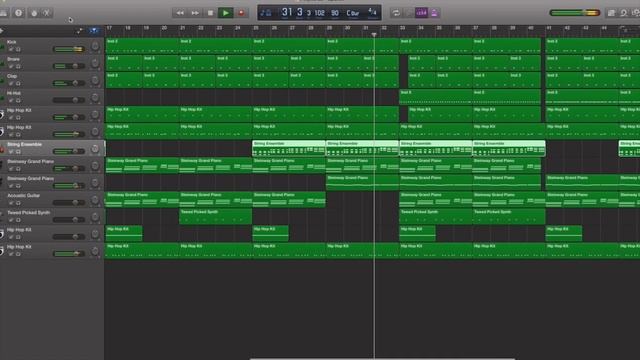This screenshot has width=640, height=360.
Task: Click the Clap track pan knob
Action: tap(95, 80)
